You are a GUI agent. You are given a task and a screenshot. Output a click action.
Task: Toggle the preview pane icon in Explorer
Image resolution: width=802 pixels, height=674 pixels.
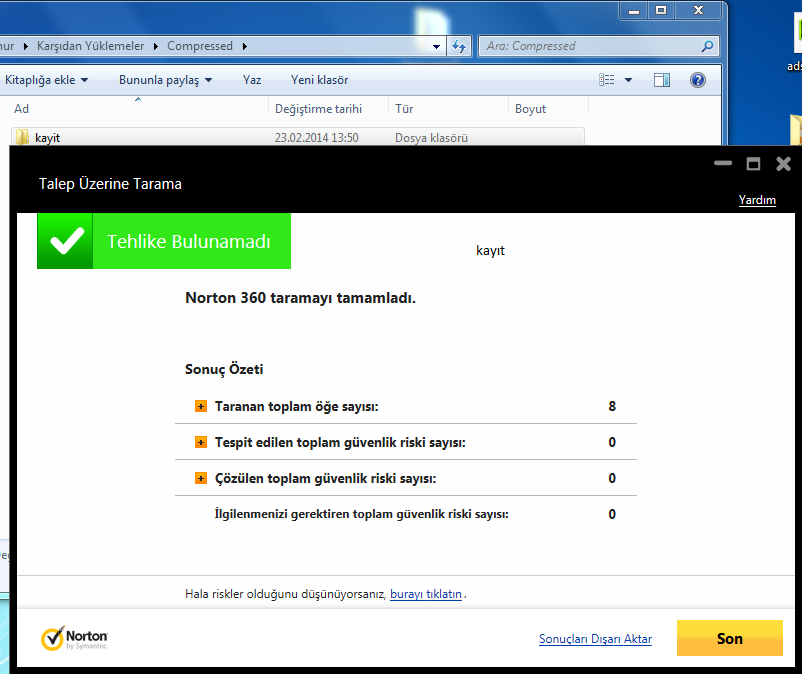pyautogui.click(x=662, y=80)
